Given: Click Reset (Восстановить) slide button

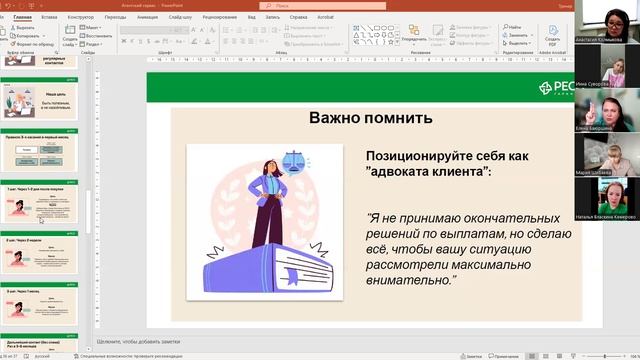Looking at the screenshot, I should click(x=96, y=36).
